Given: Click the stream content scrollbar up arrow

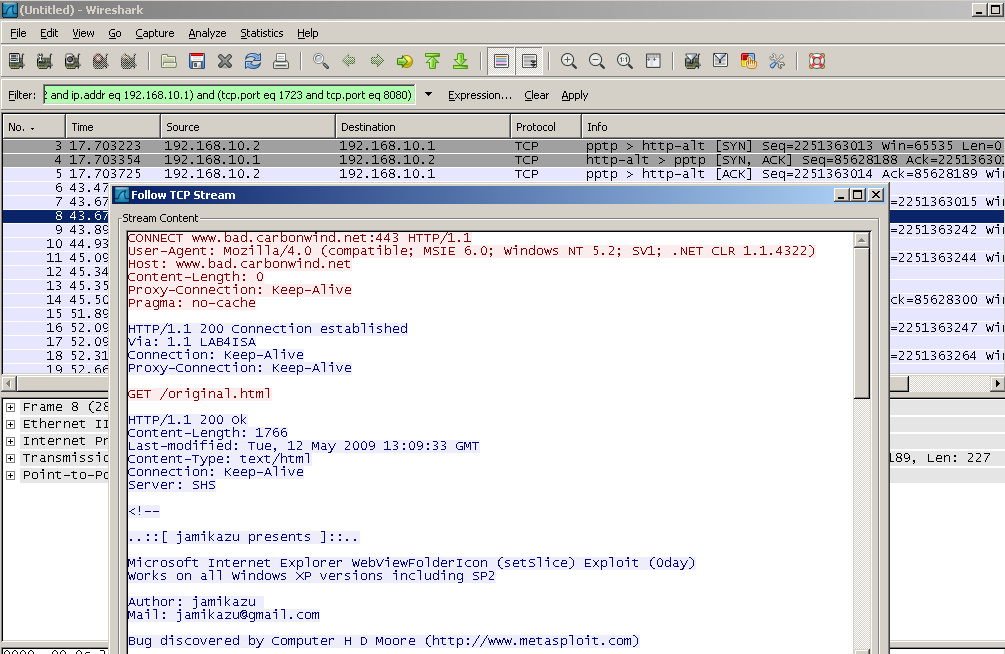Looking at the screenshot, I should tap(861, 240).
